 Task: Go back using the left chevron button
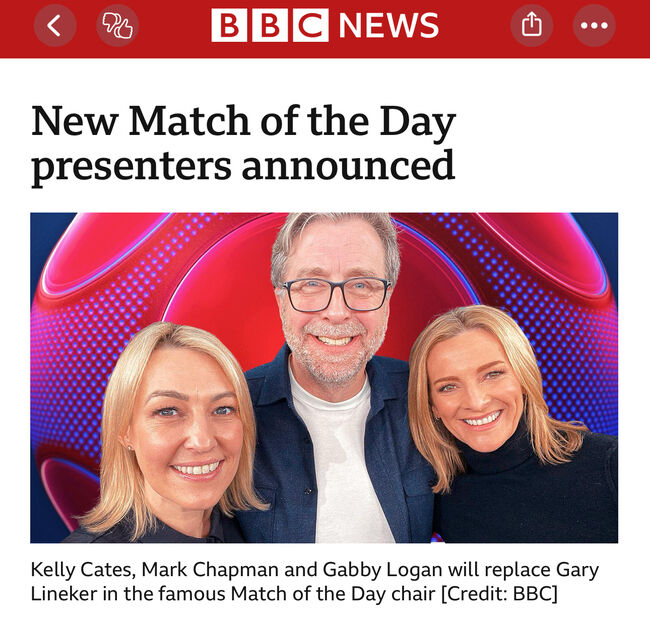pyautogui.click(x=55, y=26)
